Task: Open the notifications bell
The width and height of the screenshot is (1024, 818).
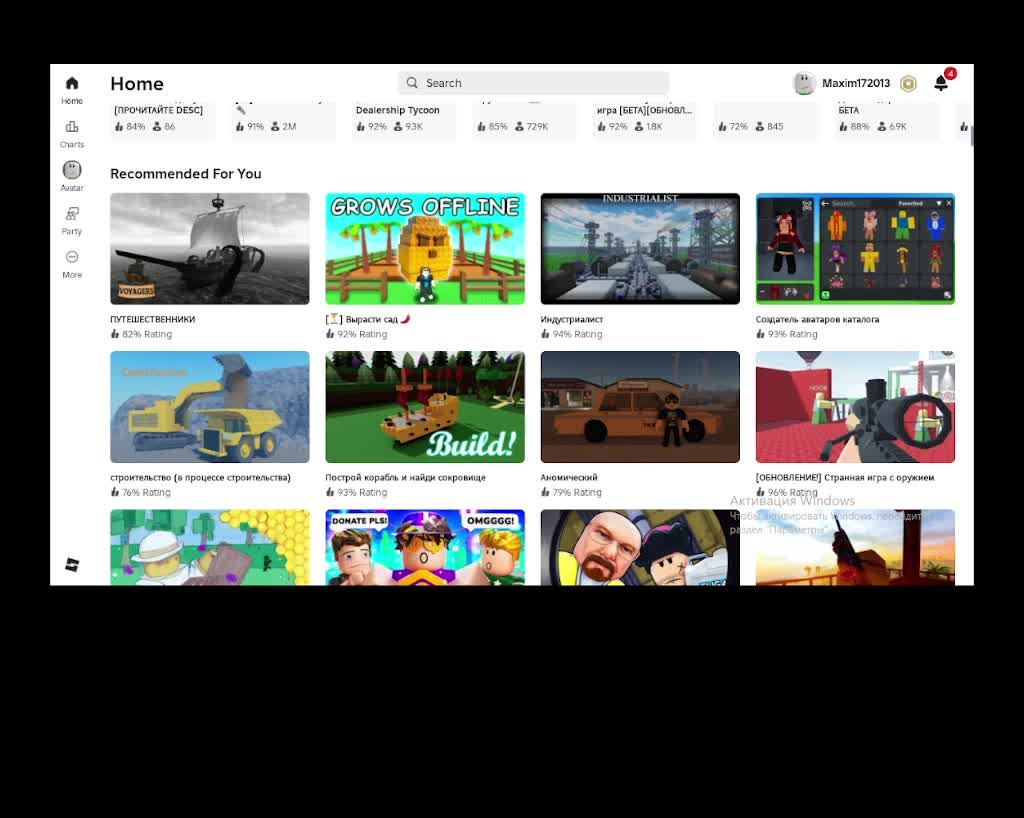Action: [941, 83]
